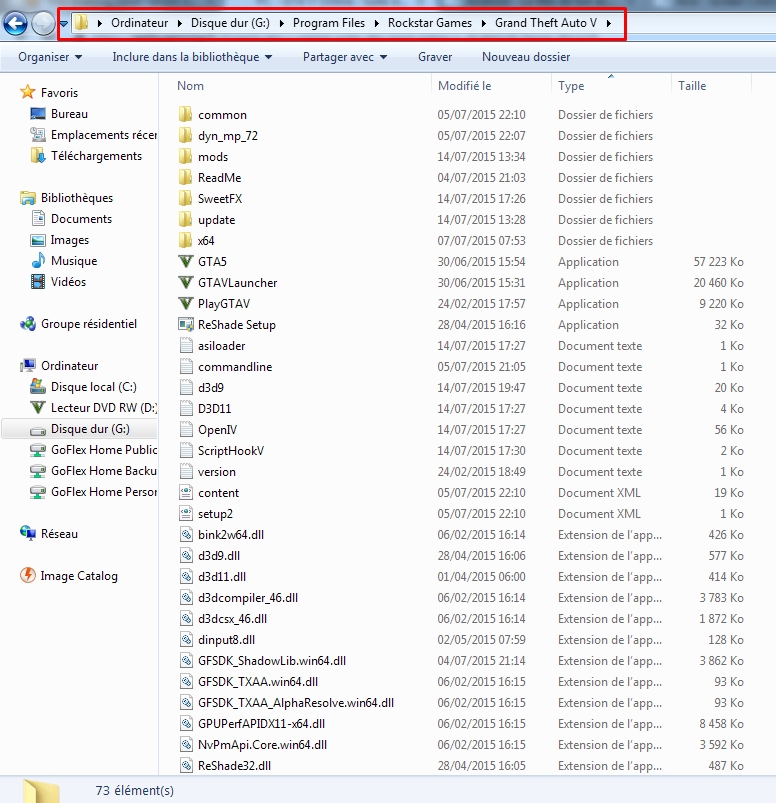This screenshot has height=803, width=776.
Task: Open the recent locations dropdown arrow
Action: pyautogui.click(x=64, y=24)
